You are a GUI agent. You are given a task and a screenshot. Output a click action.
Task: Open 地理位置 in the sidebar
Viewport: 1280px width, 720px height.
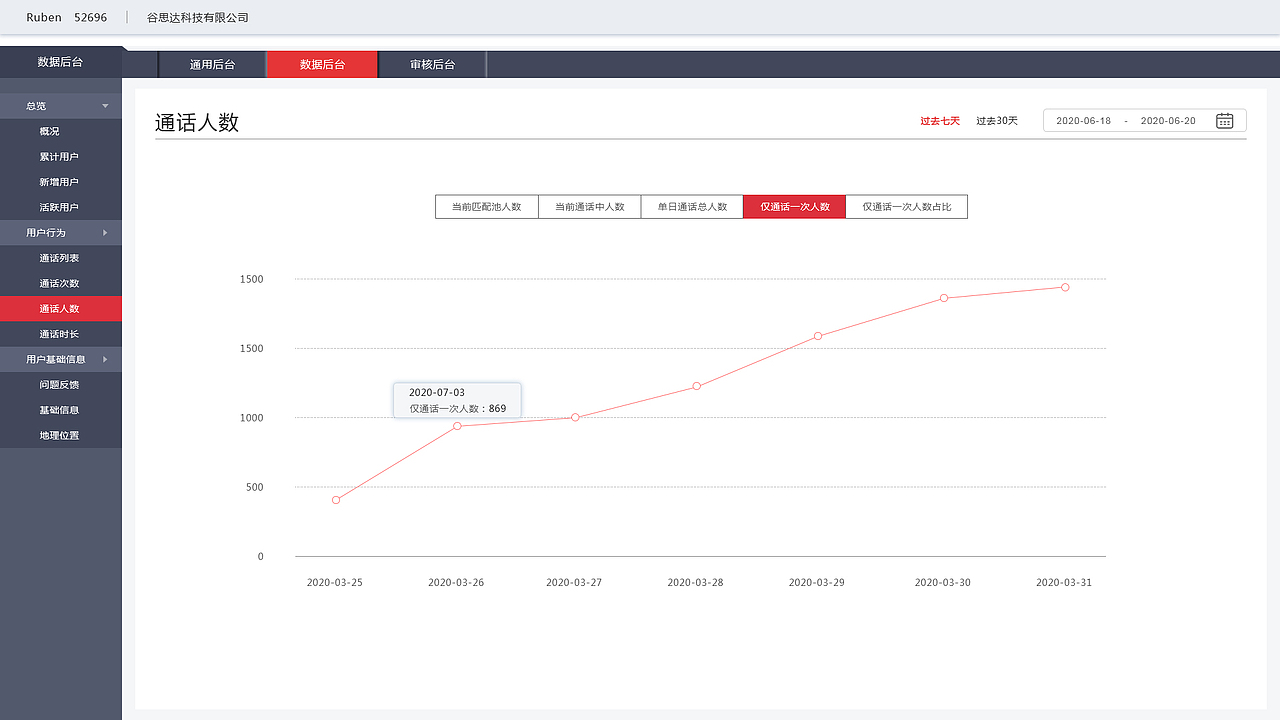point(61,435)
